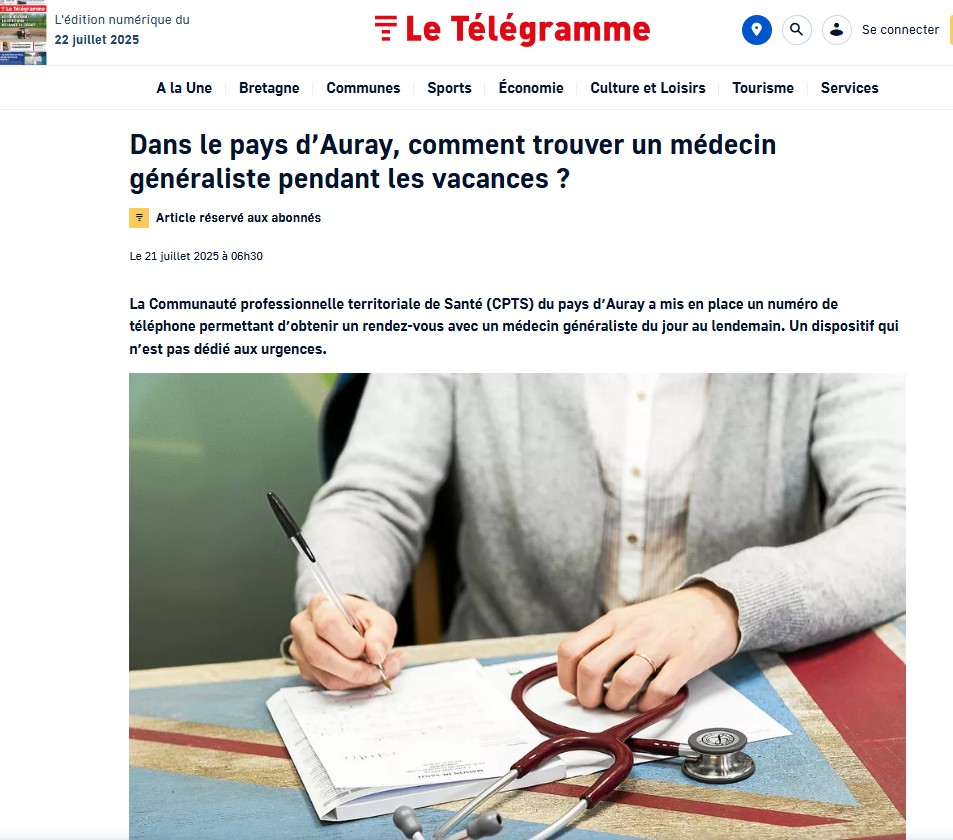Viewport: 953px width, 840px height.
Task: Open the A la Une section
Action: pyautogui.click(x=184, y=88)
